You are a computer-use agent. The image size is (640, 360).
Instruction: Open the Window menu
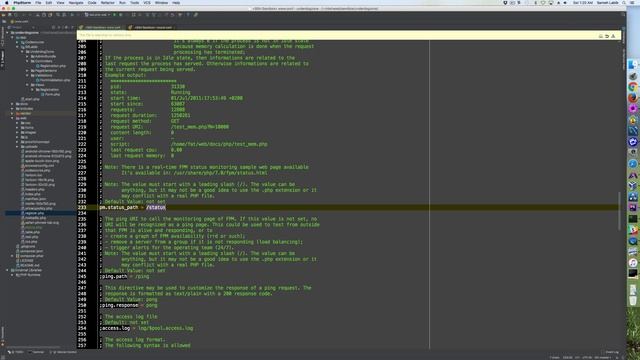click(x=161, y=2)
